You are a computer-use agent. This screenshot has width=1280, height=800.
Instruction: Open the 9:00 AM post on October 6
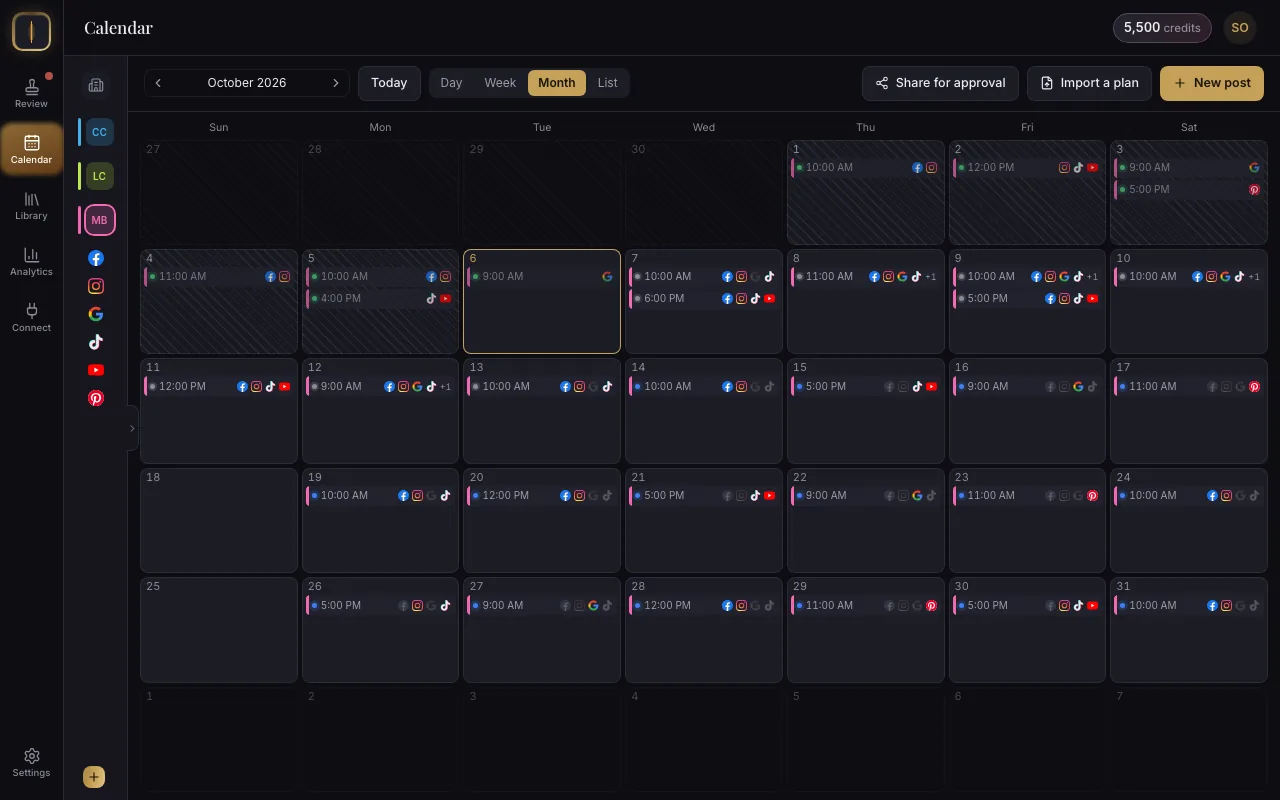542,277
